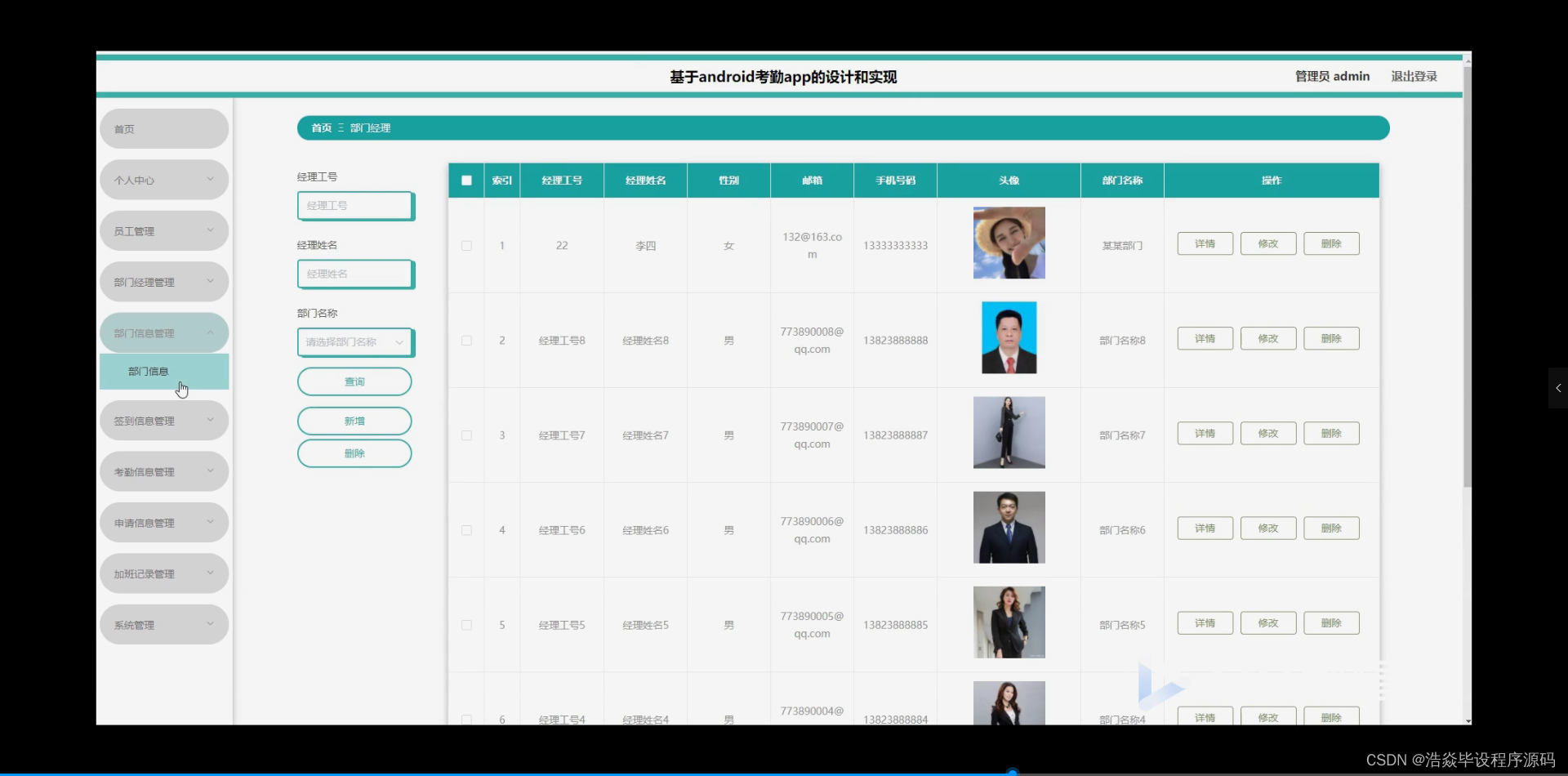The image size is (1568, 776).
Task: Click the 新增 add button
Action: tap(354, 421)
